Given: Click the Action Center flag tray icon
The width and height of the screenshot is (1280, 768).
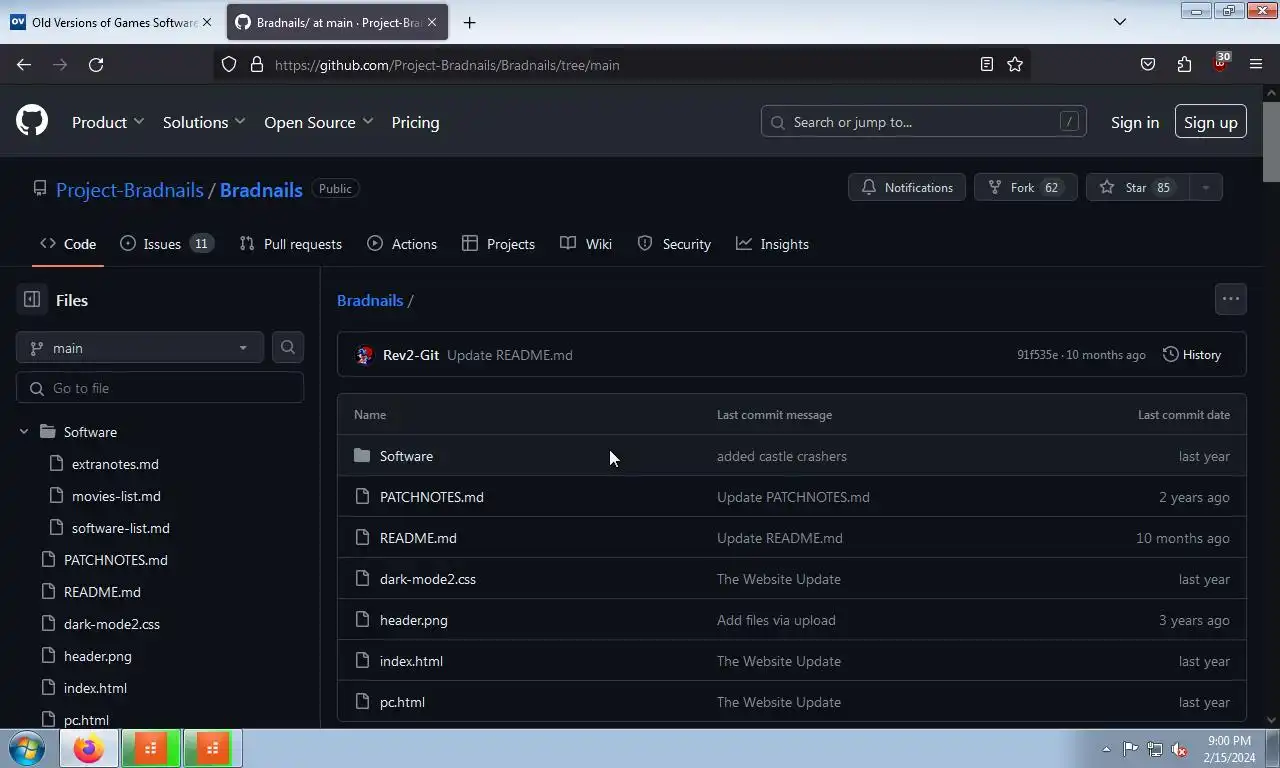Looking at the screenshot, I should pyautogui.click(x=1130, y=749).
